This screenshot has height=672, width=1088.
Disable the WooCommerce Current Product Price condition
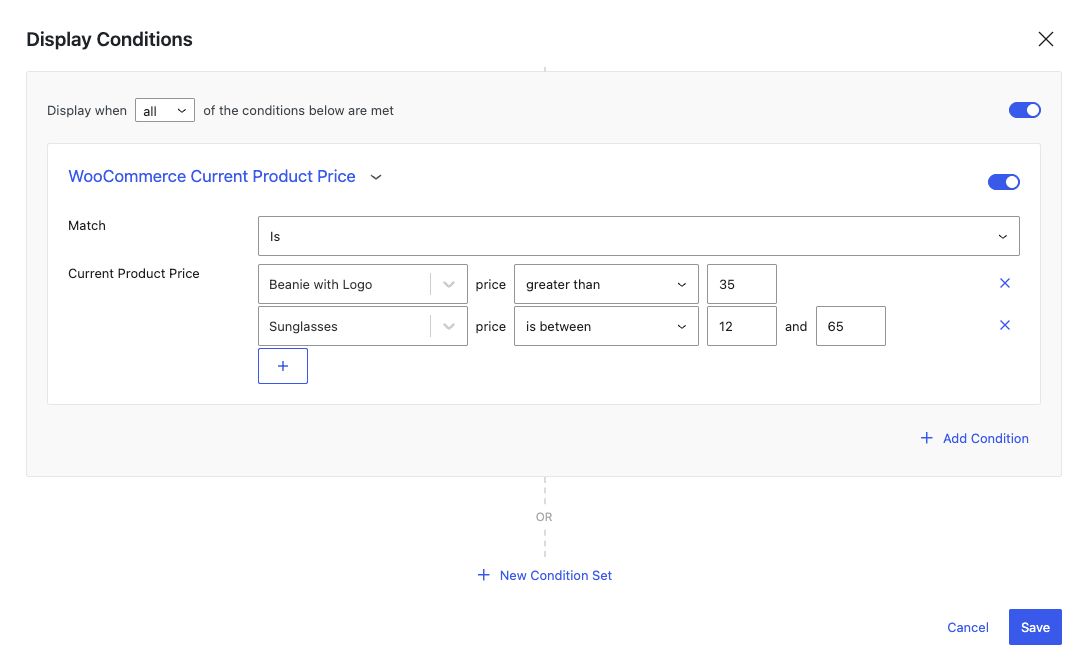pos(1003,182)
